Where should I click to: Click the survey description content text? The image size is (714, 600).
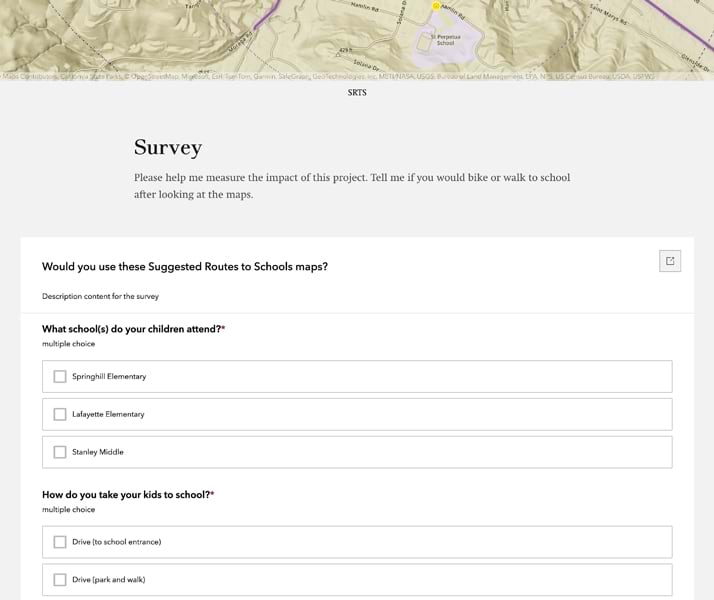pyautogui.click(x=100, y=296)
